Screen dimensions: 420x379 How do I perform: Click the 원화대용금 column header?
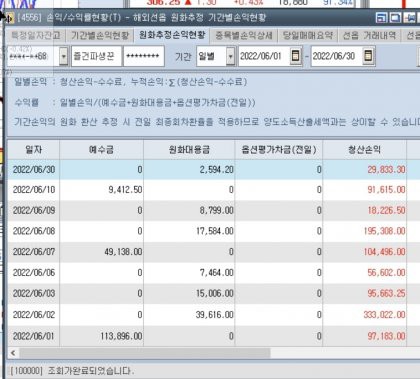tap(189, 150)
